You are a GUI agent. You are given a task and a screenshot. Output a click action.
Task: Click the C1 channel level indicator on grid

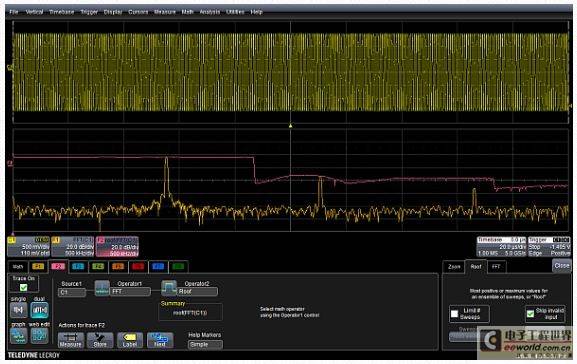click(x=10, y=67)
